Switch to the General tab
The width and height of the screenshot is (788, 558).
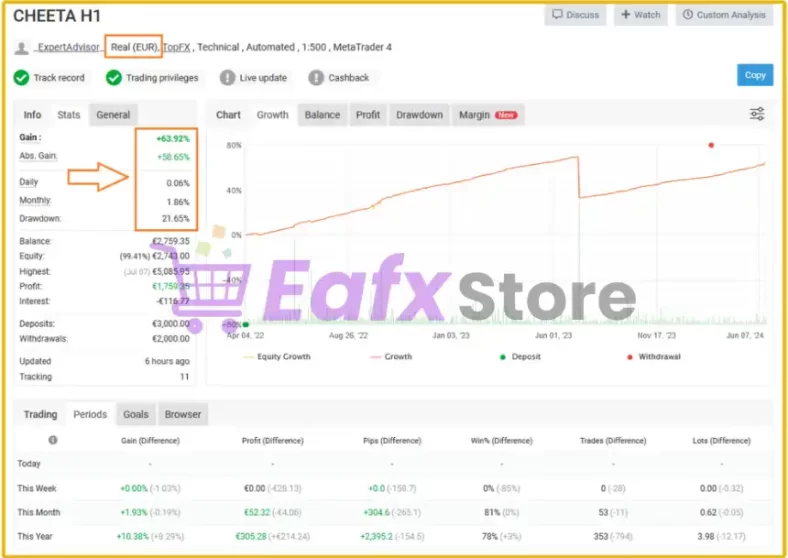[113, 115]
